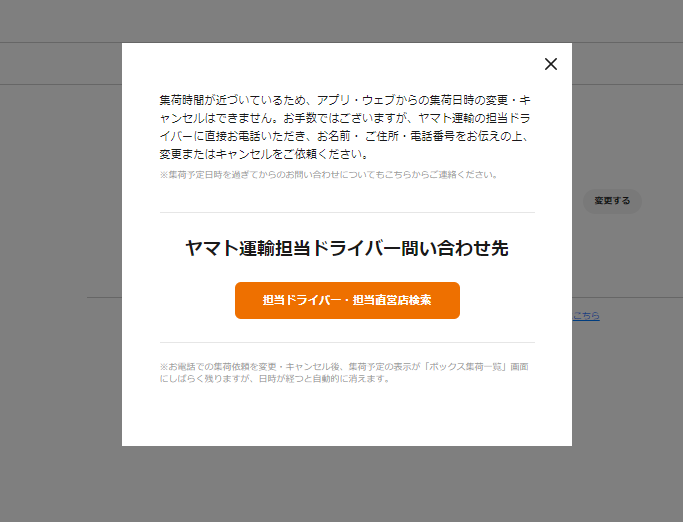Click the paragraph starting 集荷時間が近づいているため

click(345, 127)
